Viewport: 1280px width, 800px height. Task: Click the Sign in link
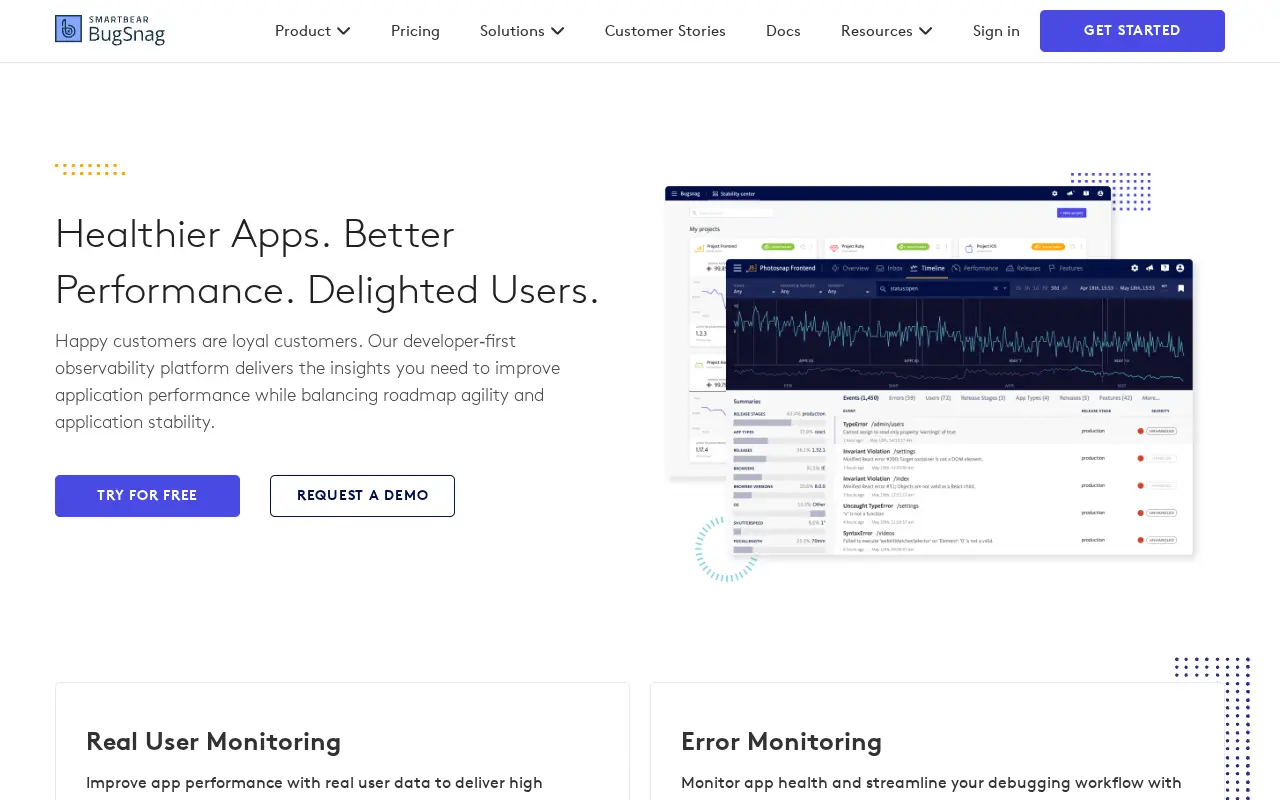point(996,31)
